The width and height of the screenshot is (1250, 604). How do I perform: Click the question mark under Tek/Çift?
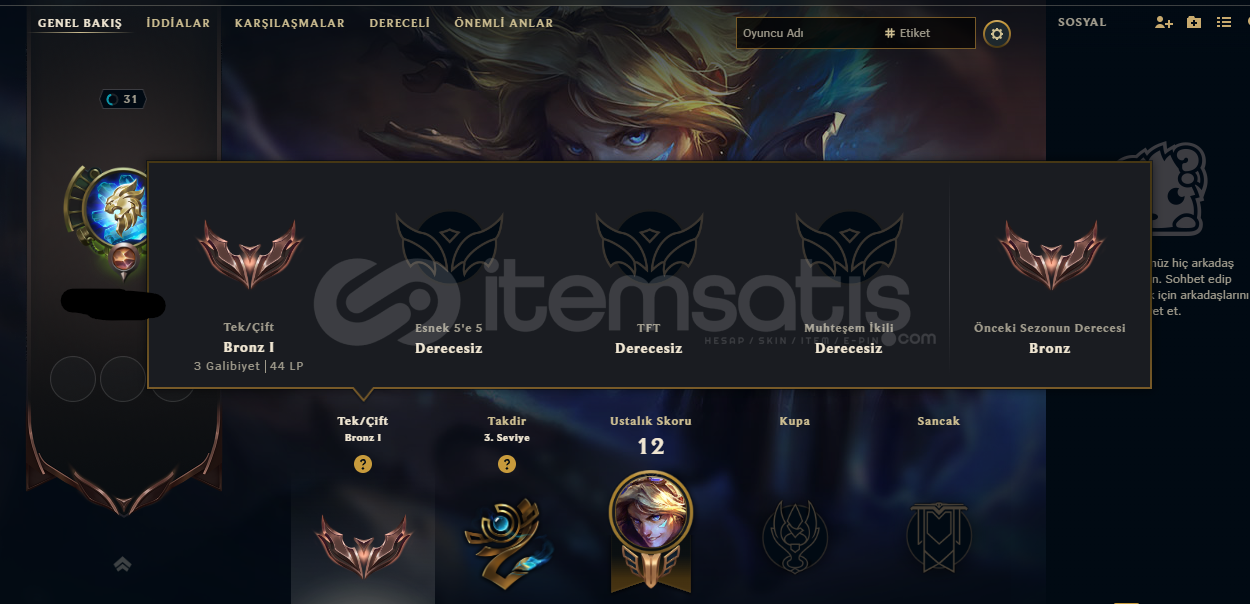click(363, 464)
